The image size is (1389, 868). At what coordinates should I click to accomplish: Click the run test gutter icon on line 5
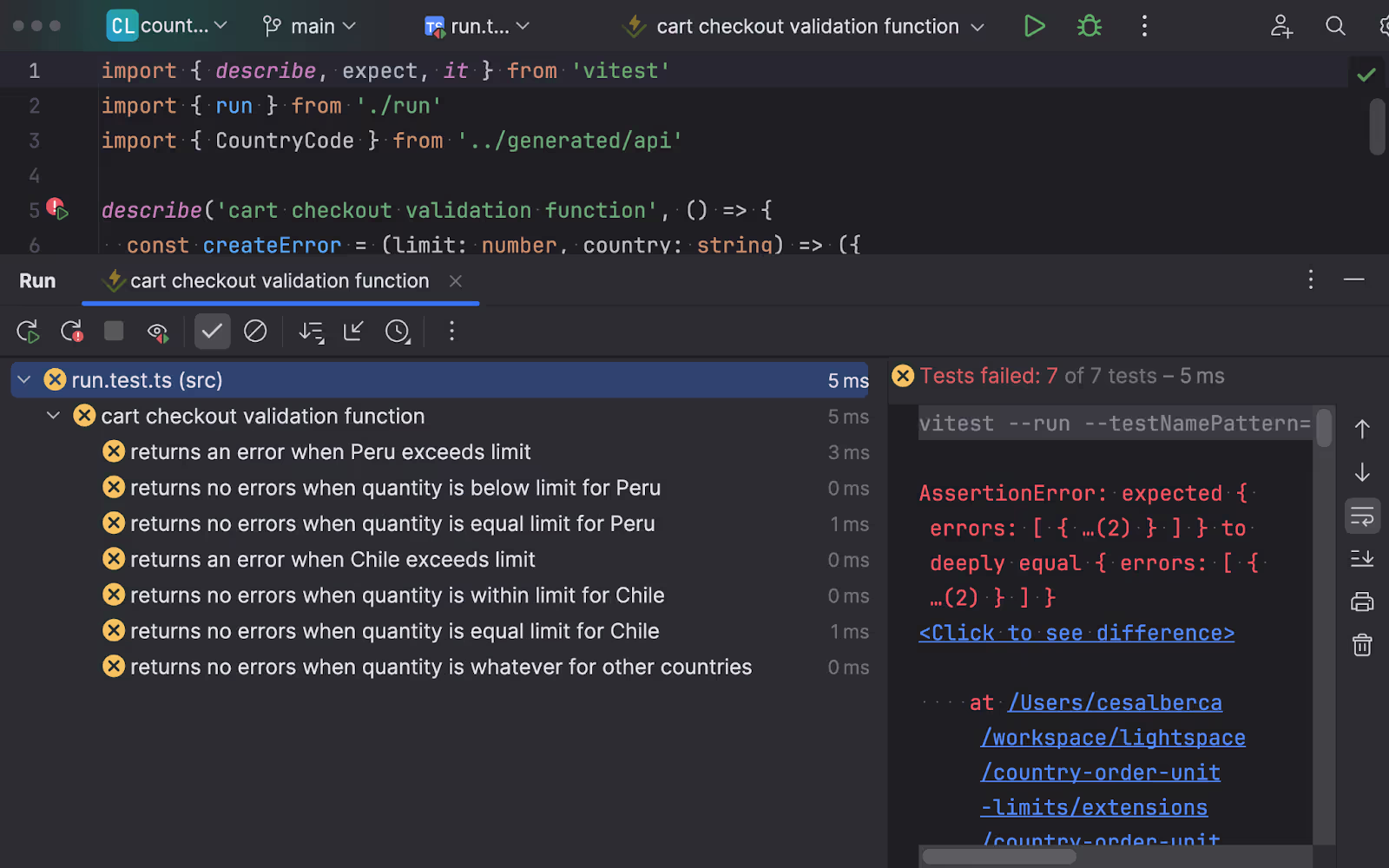pyautogui.click(x=57, y=209)
